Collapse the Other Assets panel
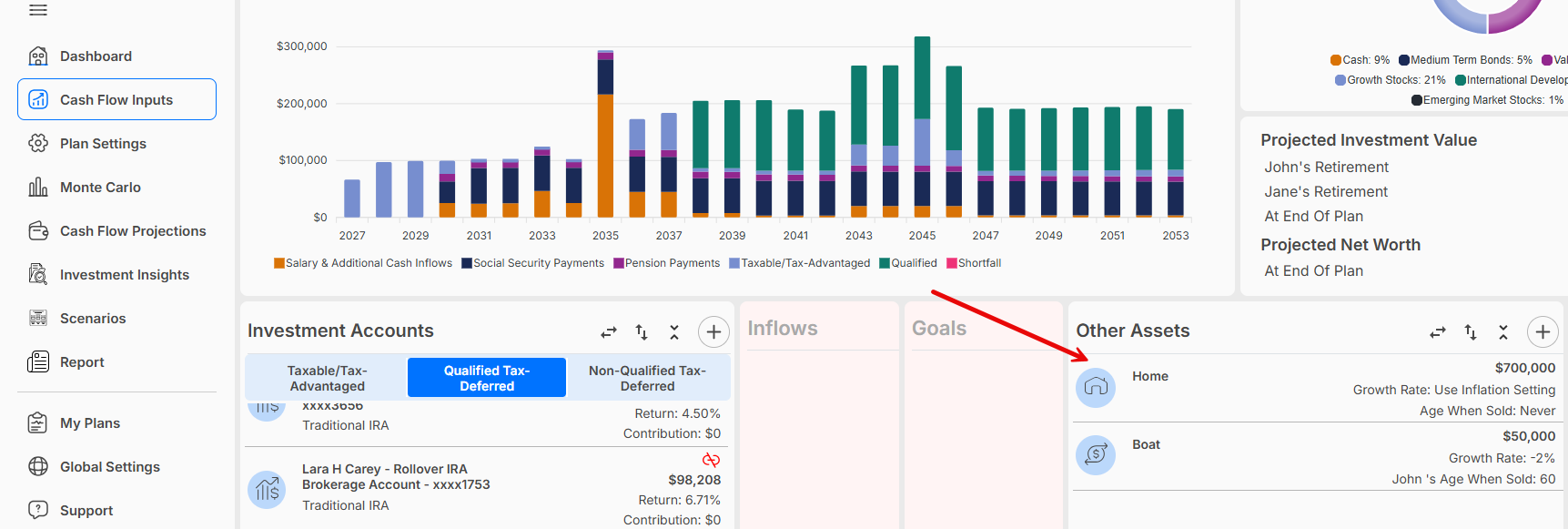1568x529 pixels. click(1503, 332)
